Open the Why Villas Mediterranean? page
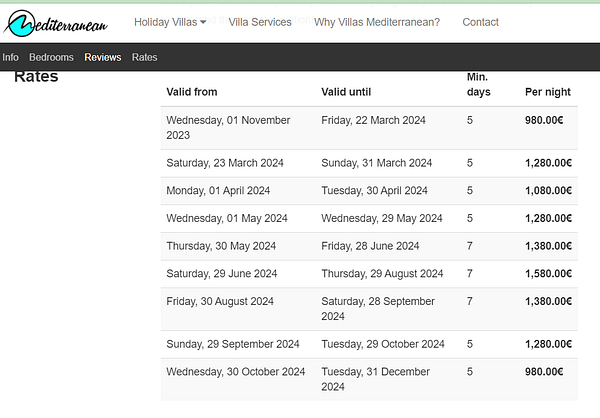The image size is (600, 418). (x=376, y=22)
